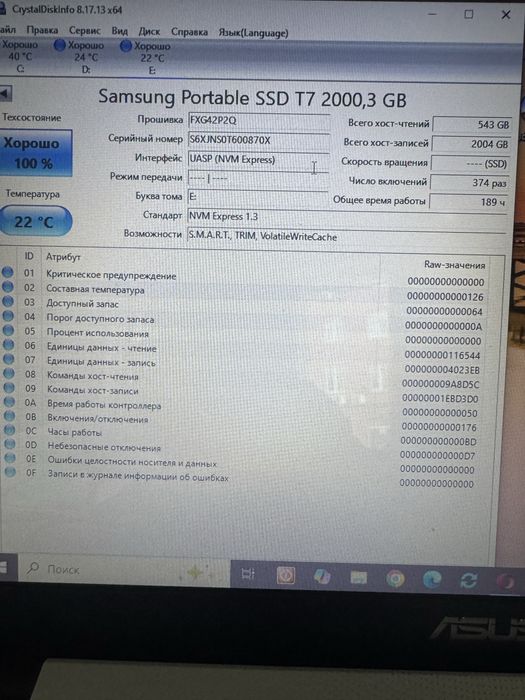The width and height of the screenshot is (525, 700).
Task: Click the Стандарт field NVM Express 1.3
Action: coord(346,217)
